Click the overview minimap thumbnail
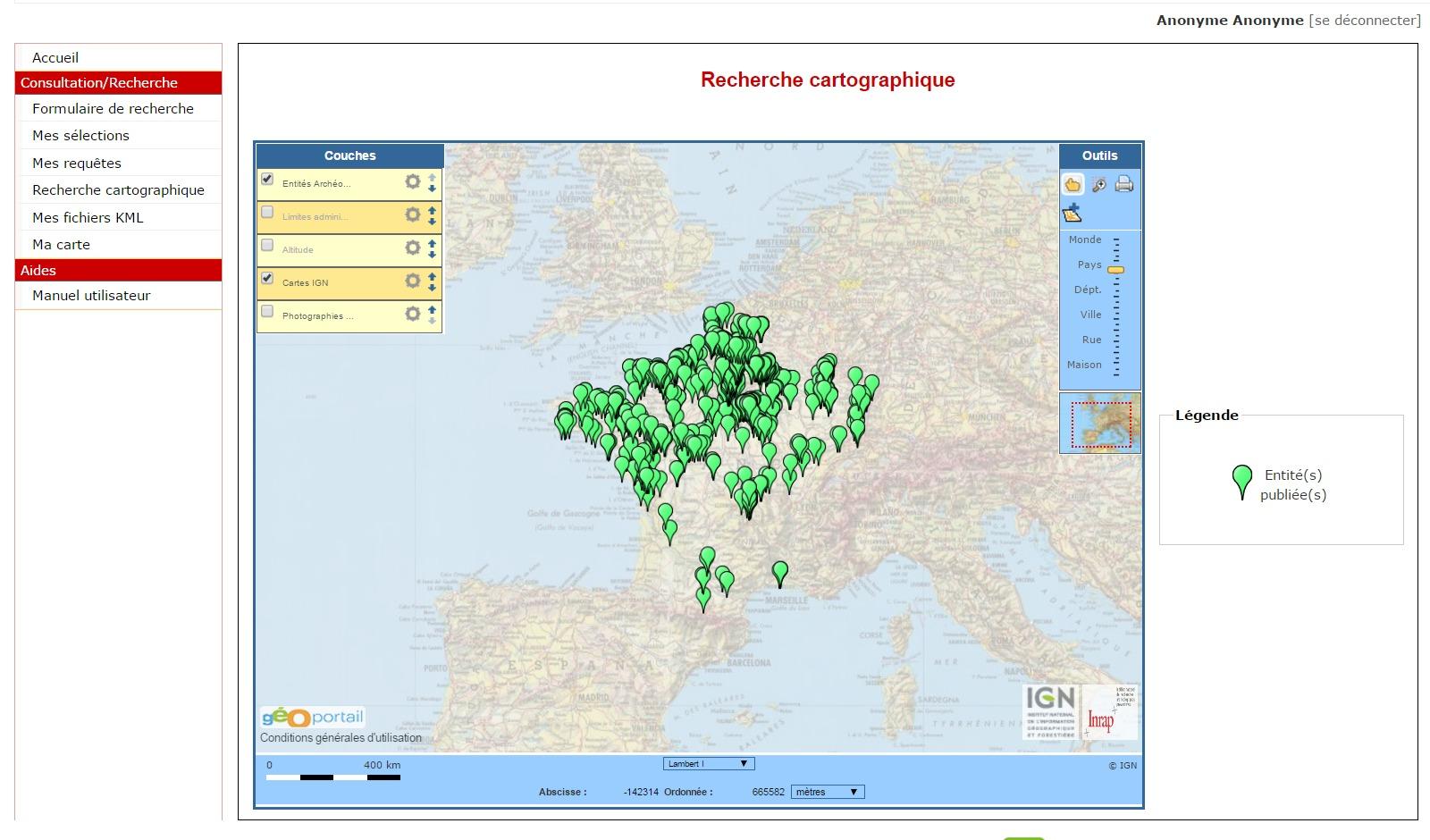1430x840 pixels. (x=1100, y=424)
